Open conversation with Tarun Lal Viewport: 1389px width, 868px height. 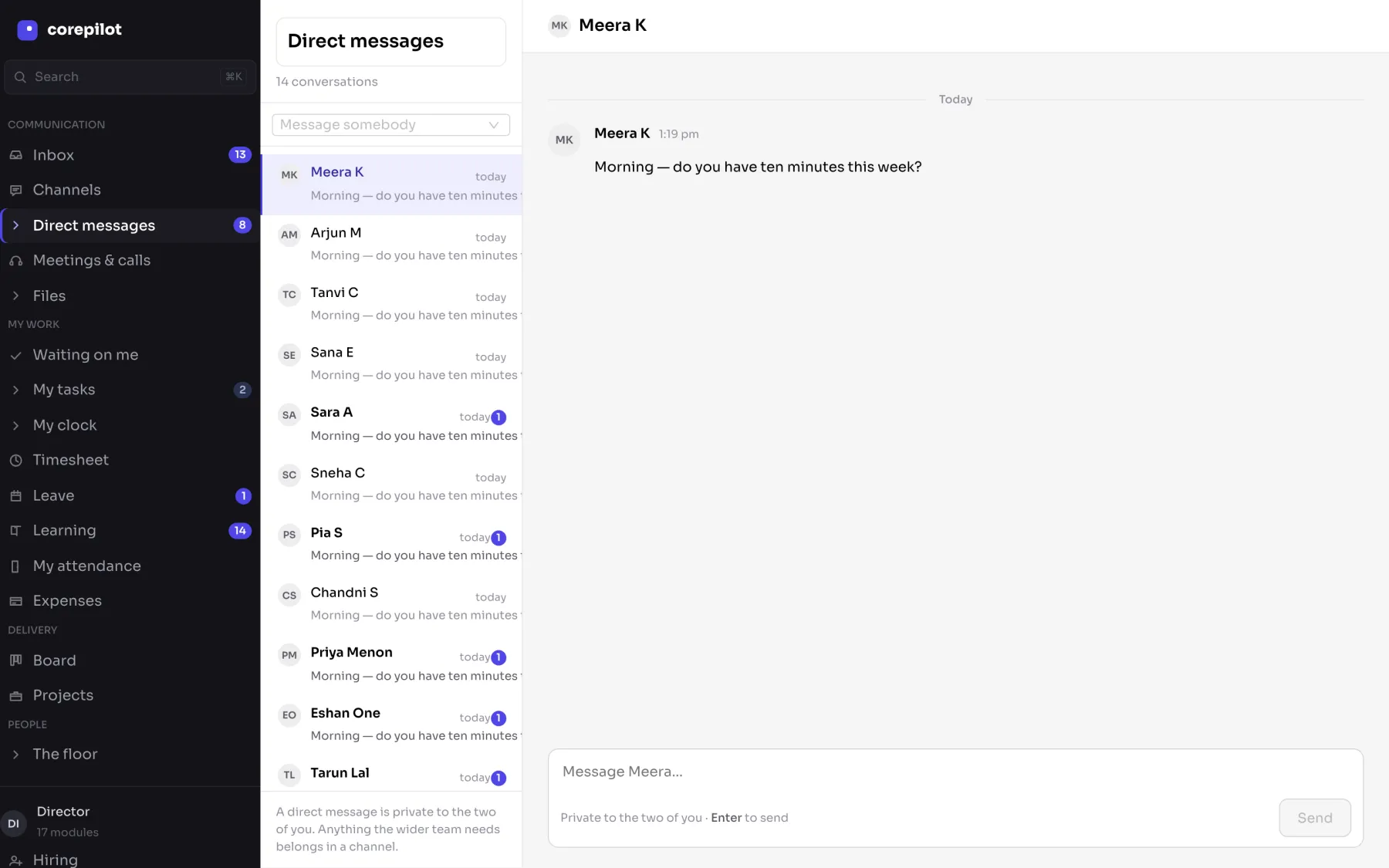[x=392, y=775]
